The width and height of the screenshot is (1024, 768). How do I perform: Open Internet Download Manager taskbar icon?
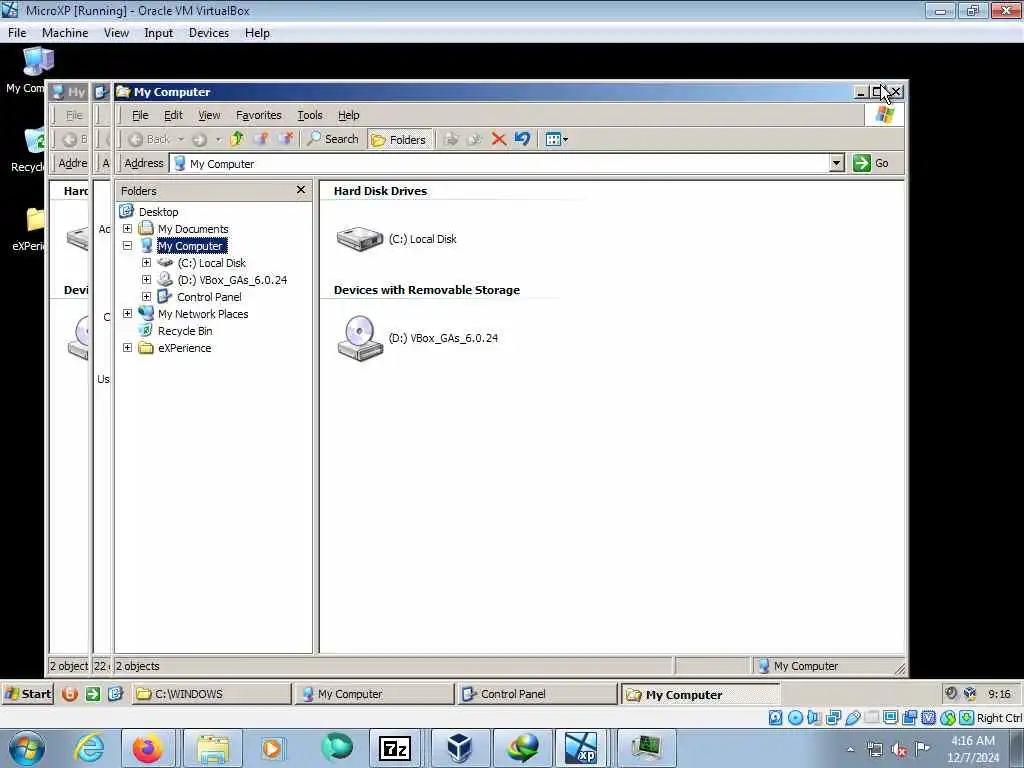pyautogui.click(x=523, y=748)
